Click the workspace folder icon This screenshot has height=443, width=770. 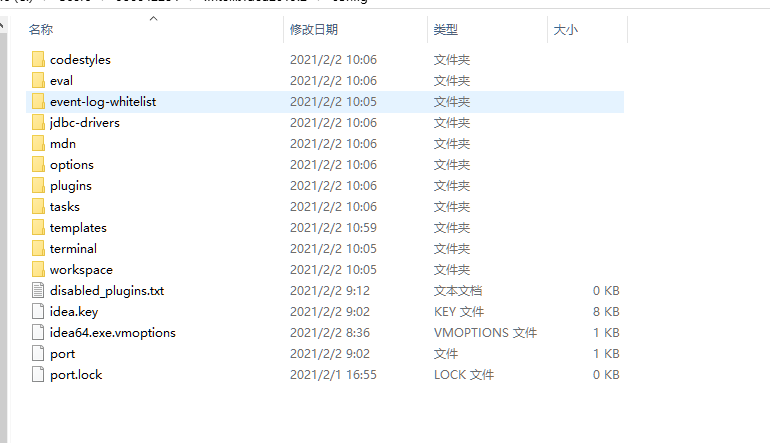pos(38,270)
